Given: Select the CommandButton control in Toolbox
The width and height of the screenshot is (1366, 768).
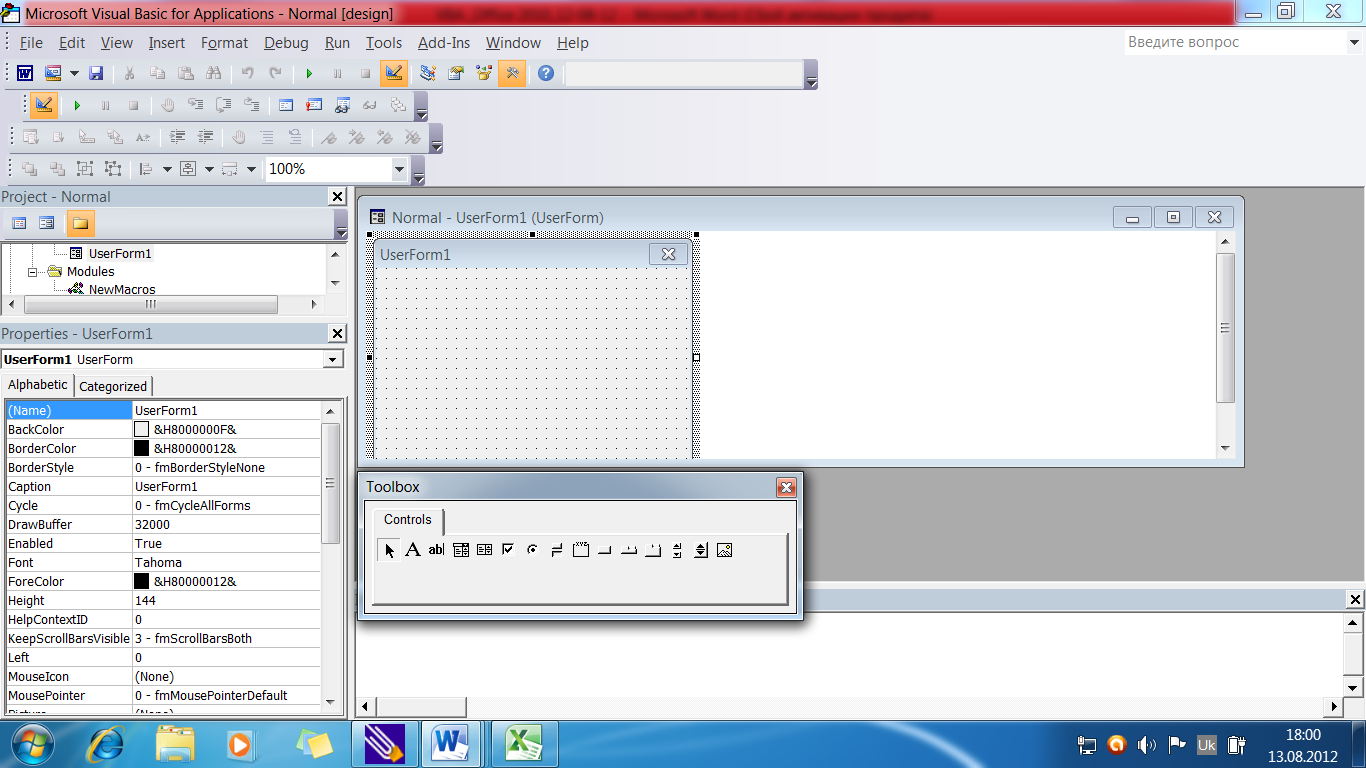Looking at the screenshot, I should click(x=605, y=549).
